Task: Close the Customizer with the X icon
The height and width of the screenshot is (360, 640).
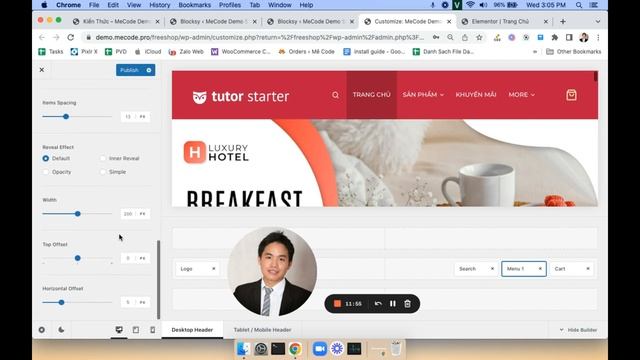Action: click(x=42, y=70)
